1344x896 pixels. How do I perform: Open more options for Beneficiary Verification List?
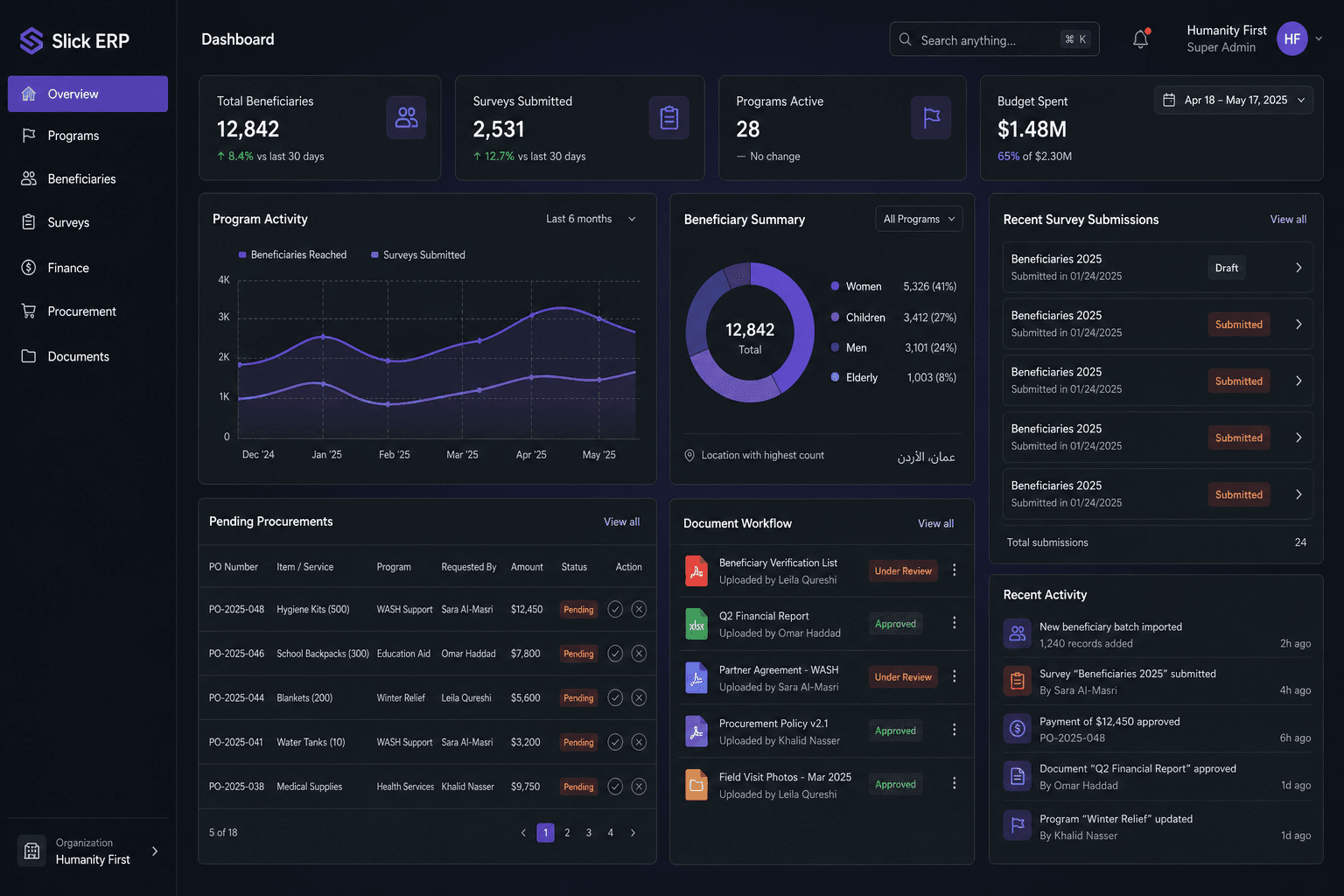(x=954, y=570)
